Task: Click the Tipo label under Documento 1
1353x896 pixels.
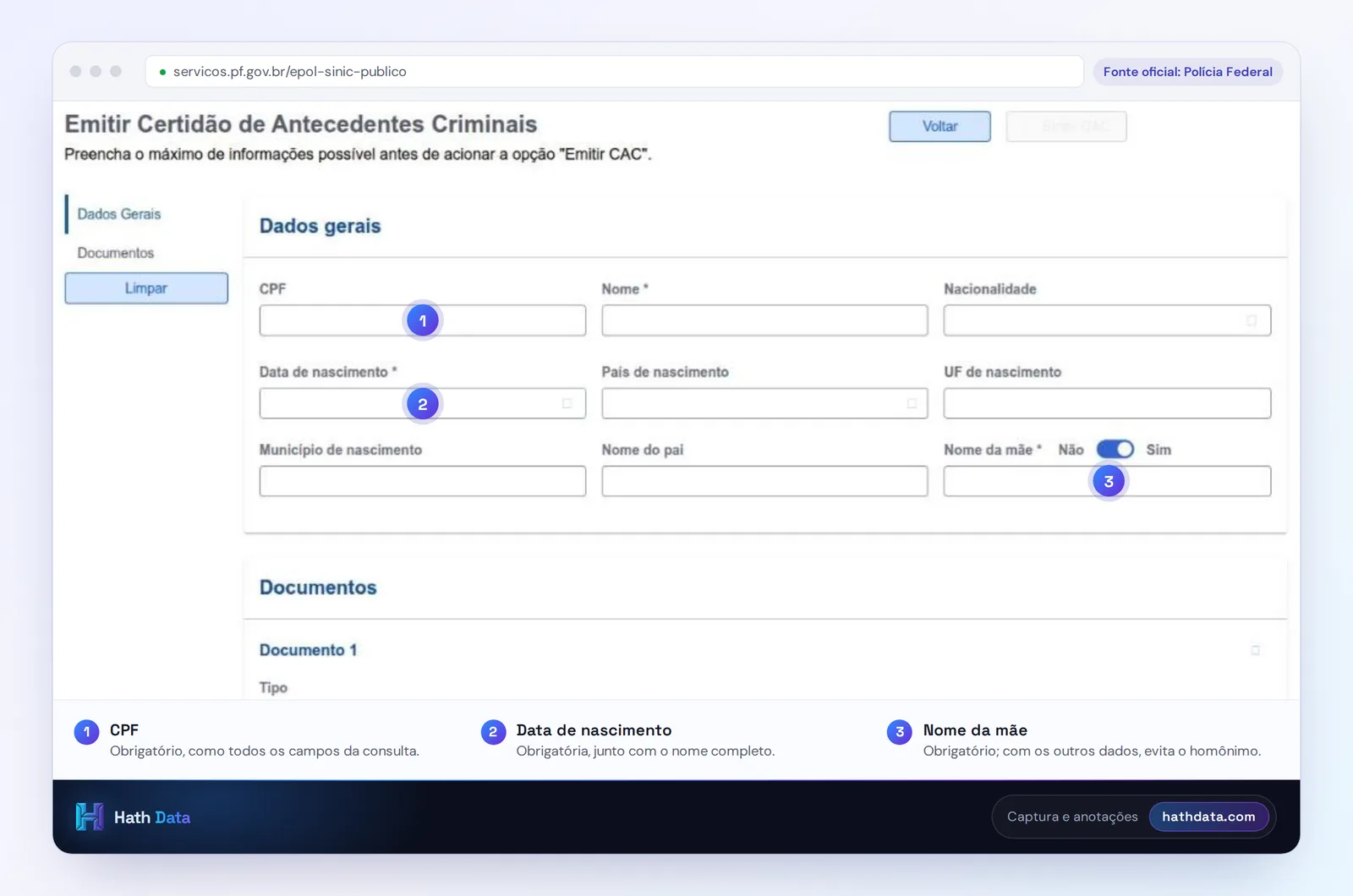Action: pyautogui.click(x=273, y=687)
